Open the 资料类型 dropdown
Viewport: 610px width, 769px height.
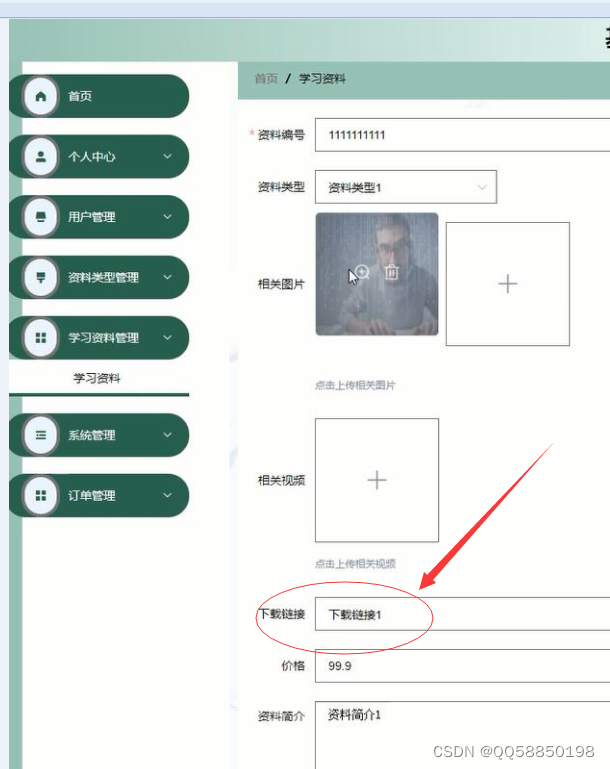click(406, 187)
